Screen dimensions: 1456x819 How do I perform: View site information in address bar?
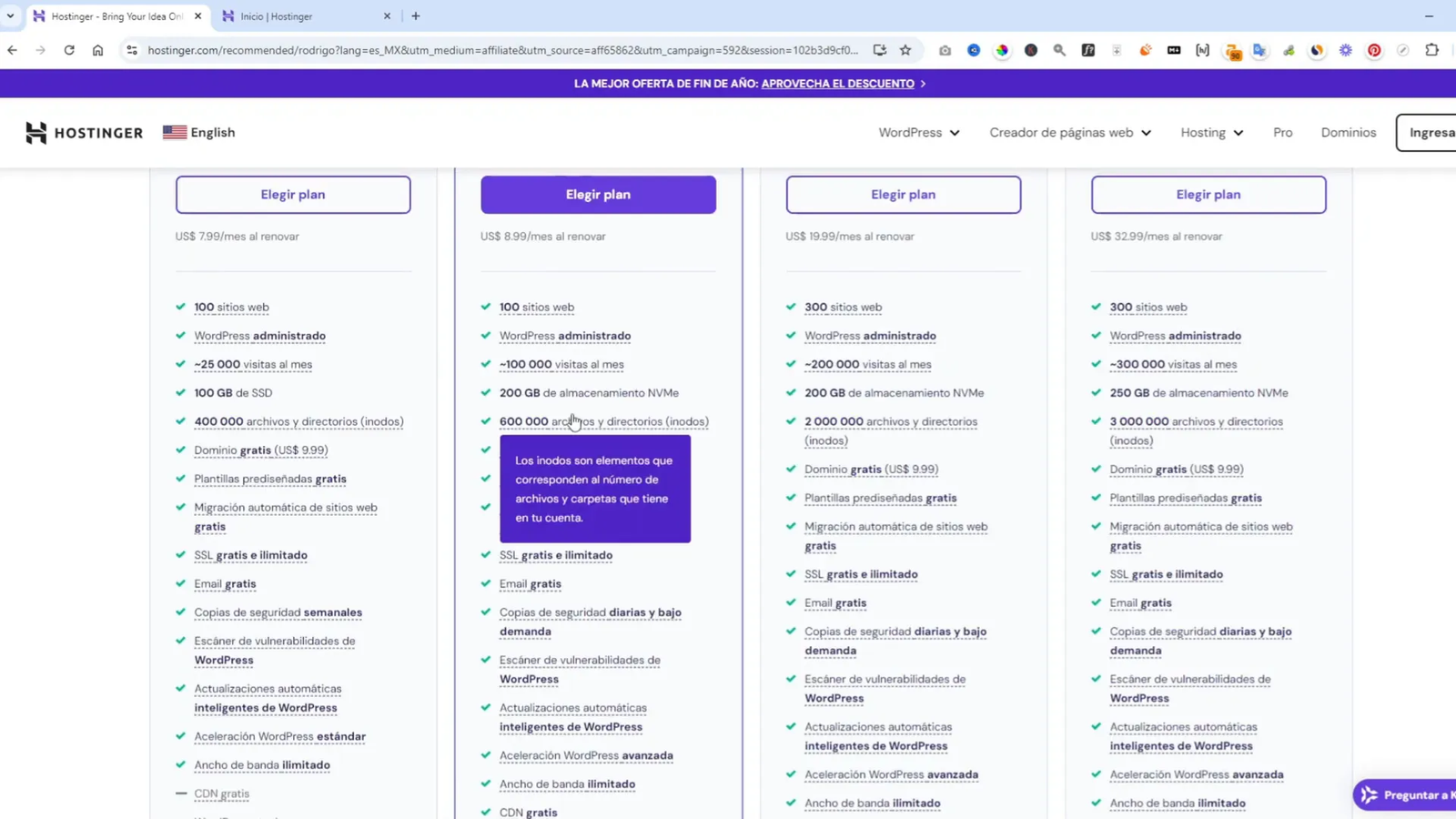point(132,50)
